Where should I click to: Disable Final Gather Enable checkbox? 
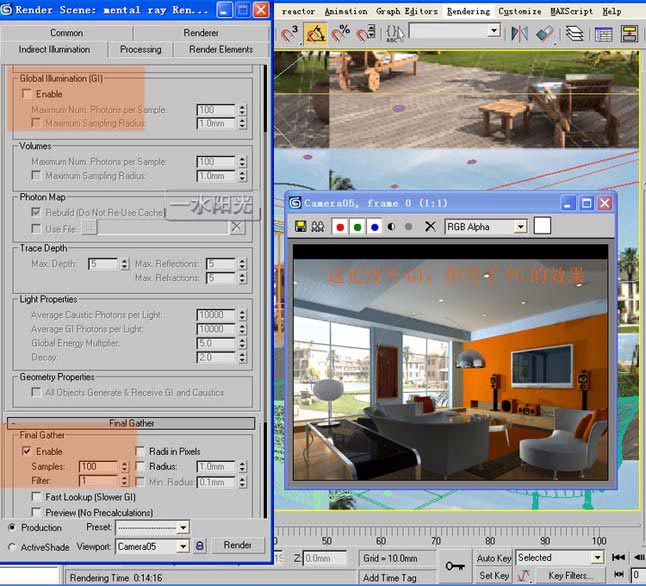[x=26, y=451]
